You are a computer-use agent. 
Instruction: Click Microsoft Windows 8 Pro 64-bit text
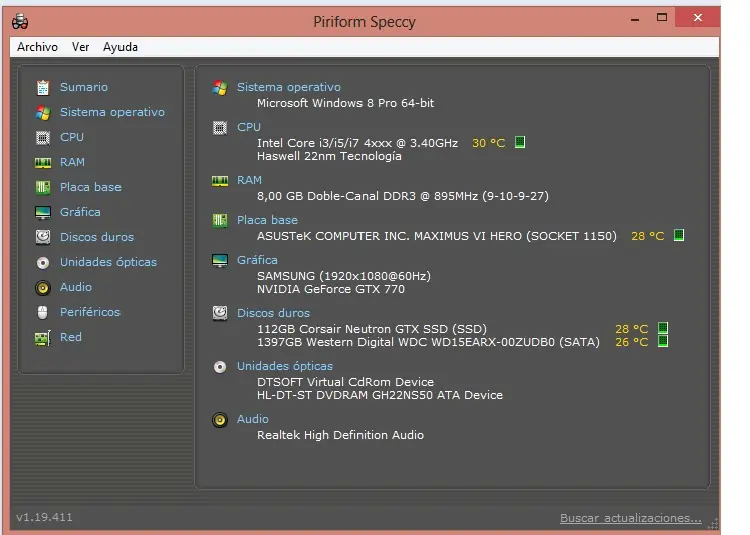(345, 103)
